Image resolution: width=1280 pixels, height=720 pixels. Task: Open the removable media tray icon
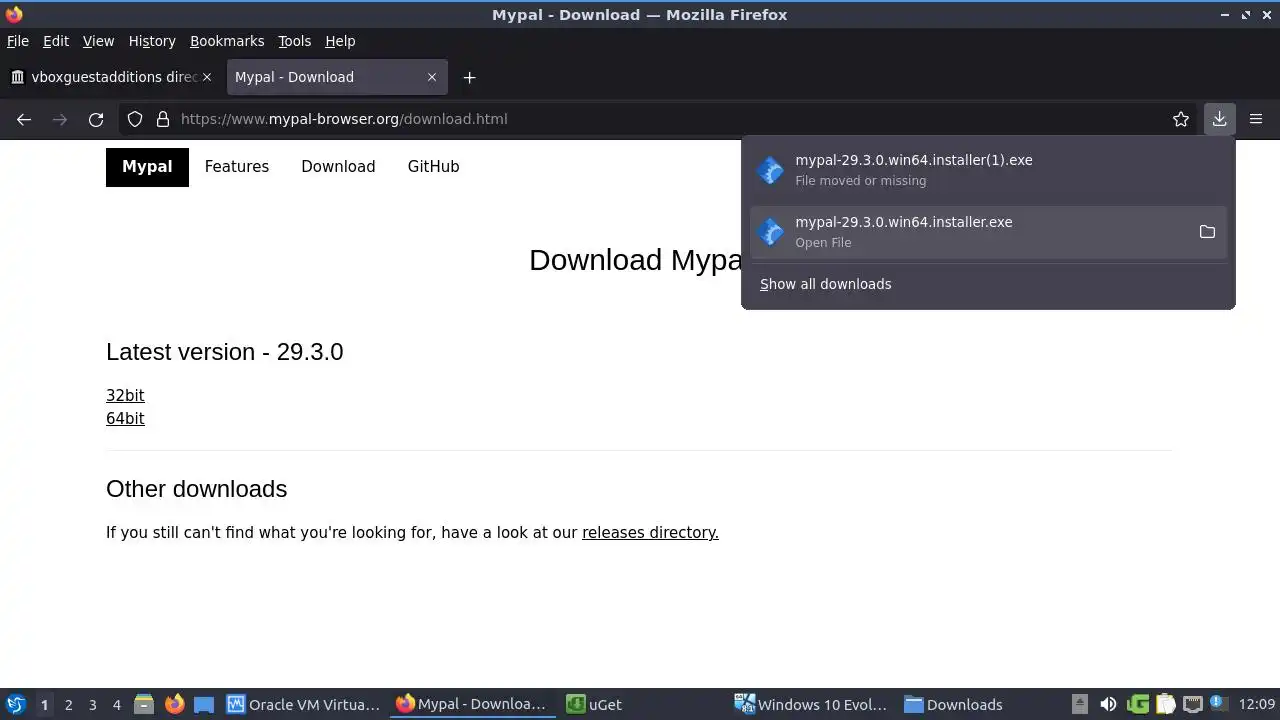coord(1080,704)
